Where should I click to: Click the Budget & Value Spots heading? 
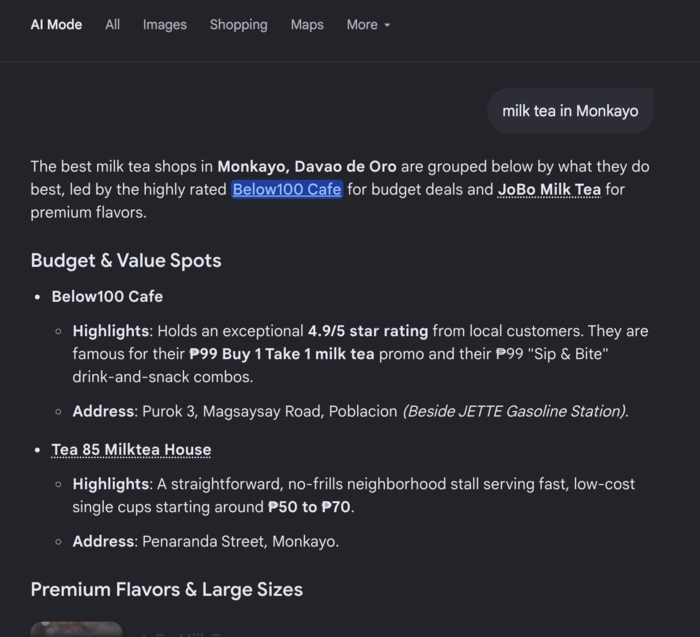(x=126, y=260)
